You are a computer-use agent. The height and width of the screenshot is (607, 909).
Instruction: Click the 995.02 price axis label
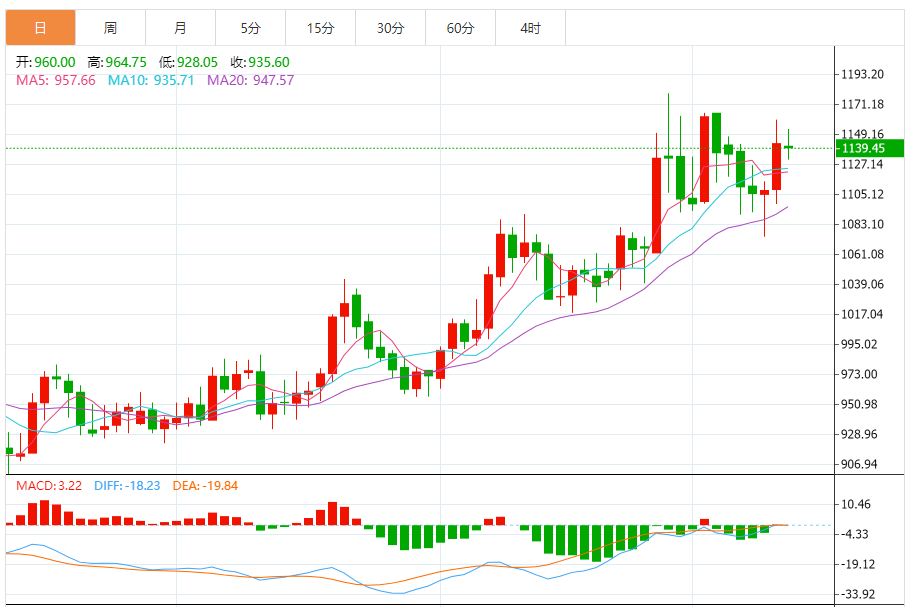859,344
